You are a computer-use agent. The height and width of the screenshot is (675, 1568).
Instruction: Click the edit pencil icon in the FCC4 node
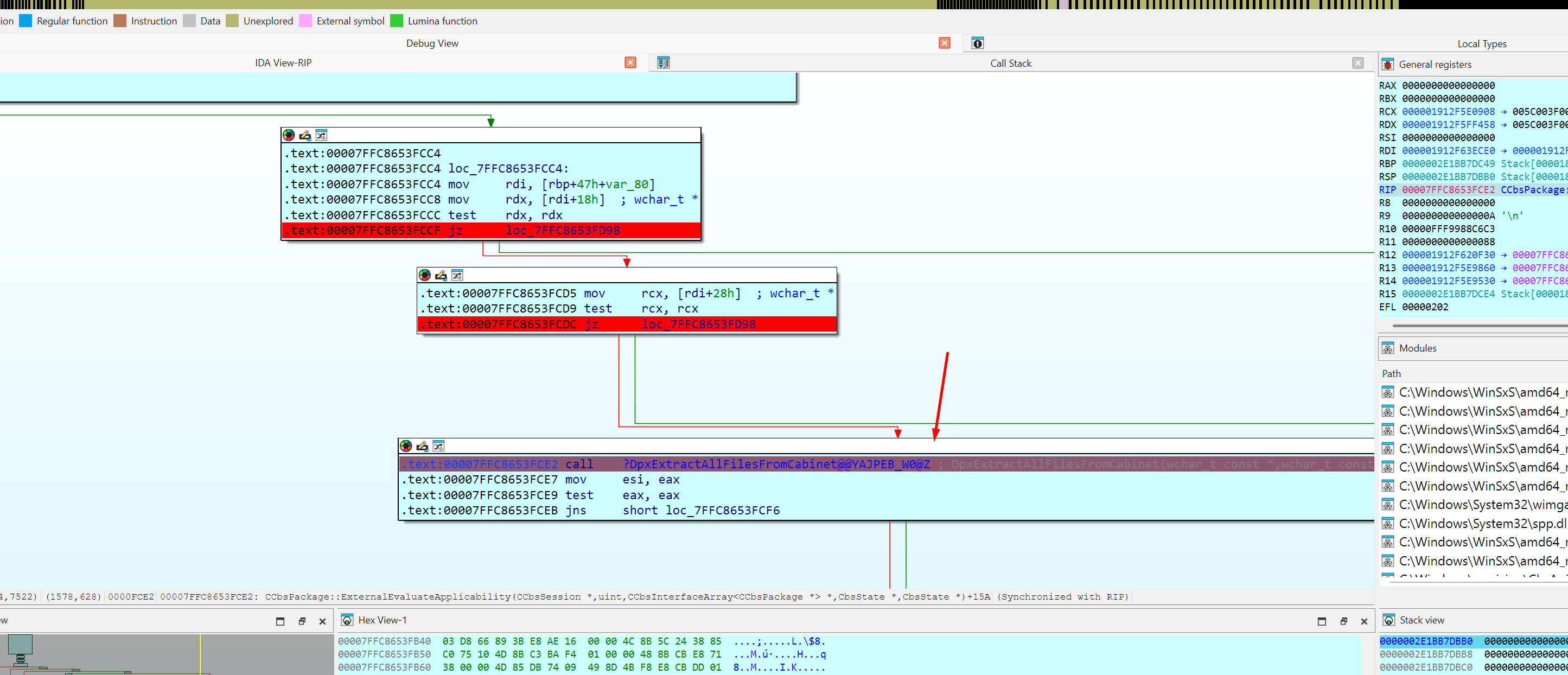(x=305, y=135)
